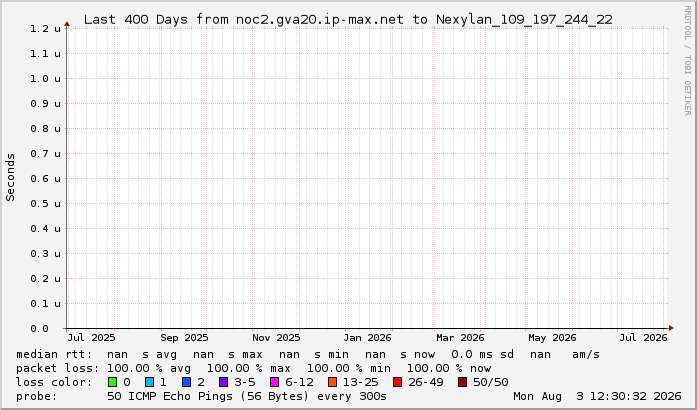Click the '1.0 u' y-axis value
Viewport: 697px width, 410px height.
click(x=45, y=79)
